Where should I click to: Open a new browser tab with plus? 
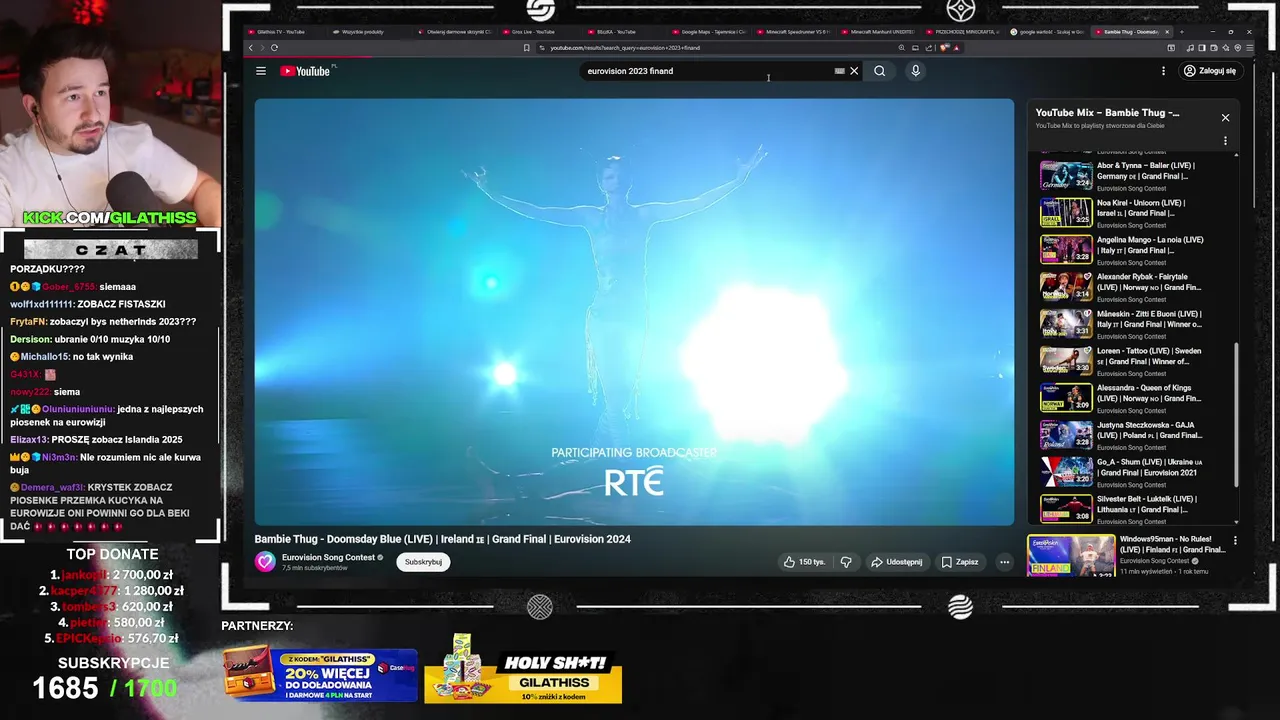pyautogui.click(x=1182, y=32)
